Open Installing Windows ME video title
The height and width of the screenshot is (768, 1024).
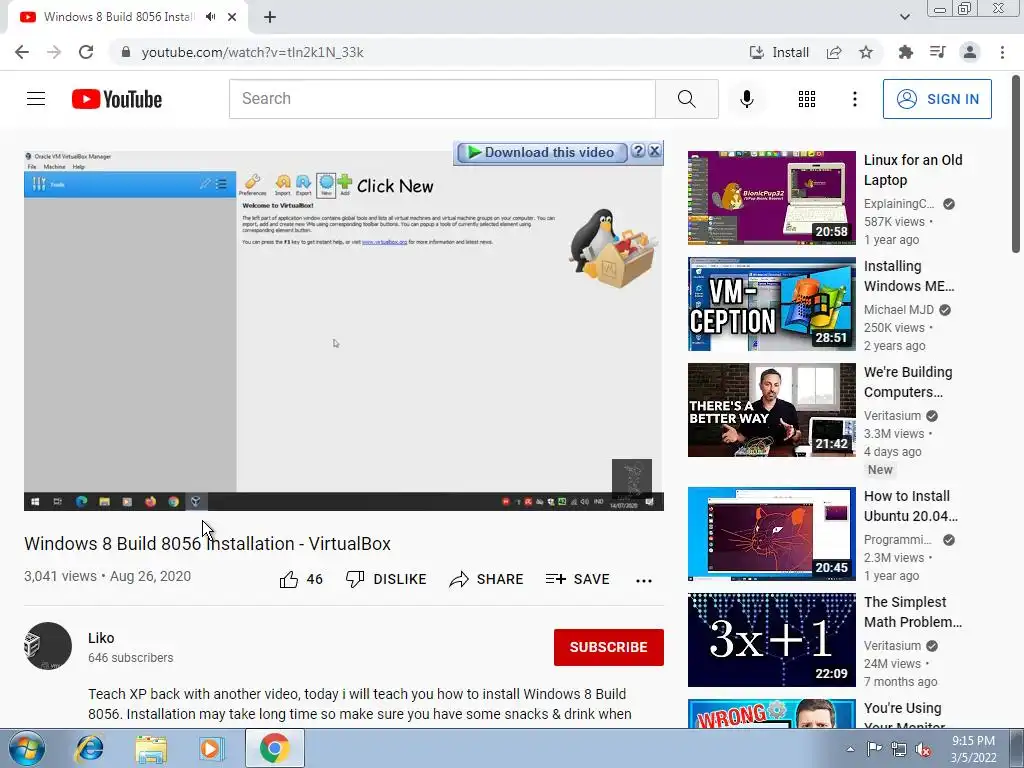click(908, 276)
